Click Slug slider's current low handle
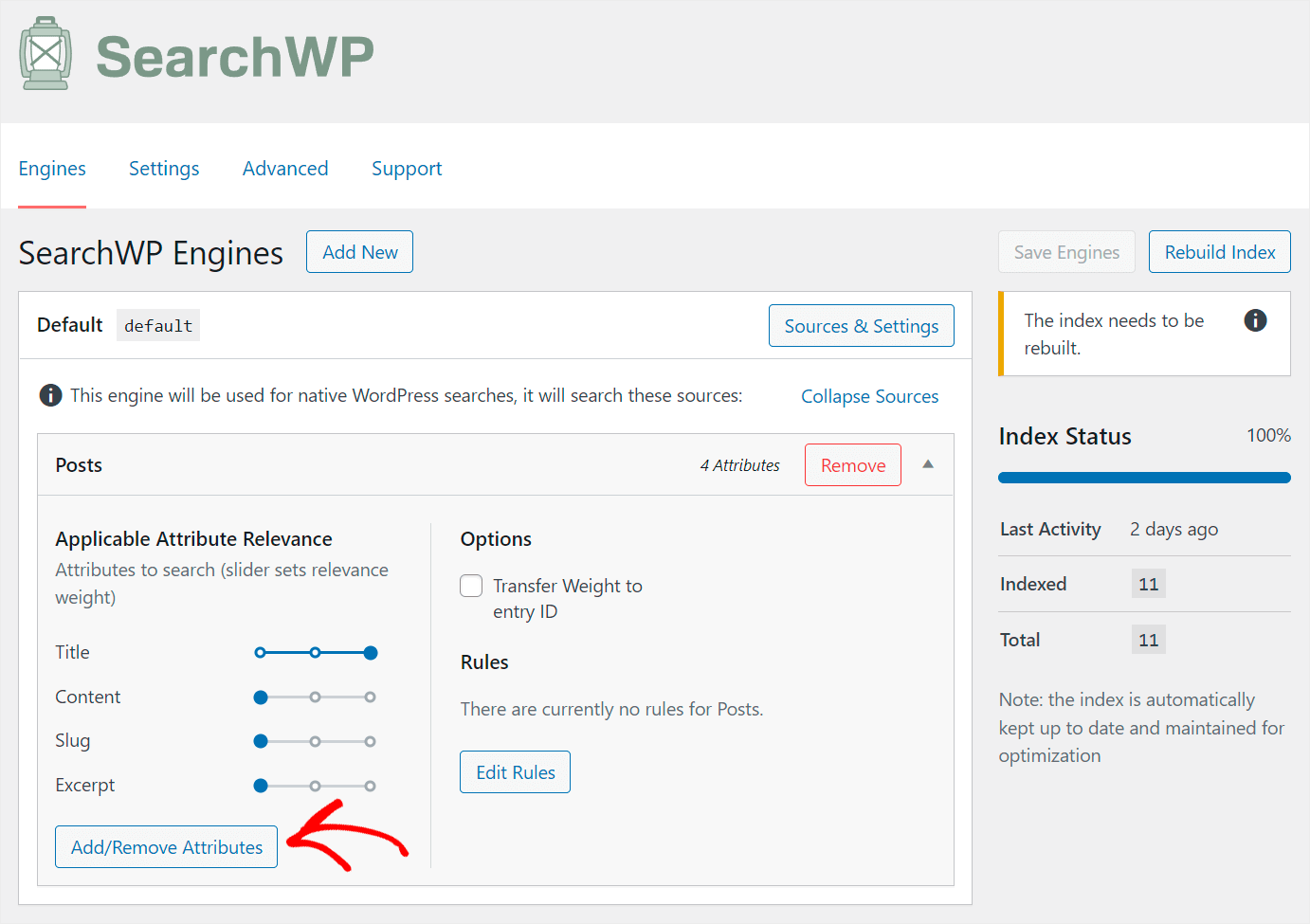This screenshot has height=924, width=1310. click(261, 741)
